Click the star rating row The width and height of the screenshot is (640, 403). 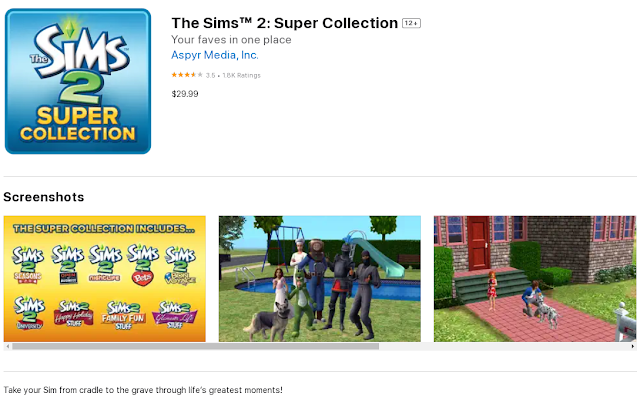coord(216,75)
